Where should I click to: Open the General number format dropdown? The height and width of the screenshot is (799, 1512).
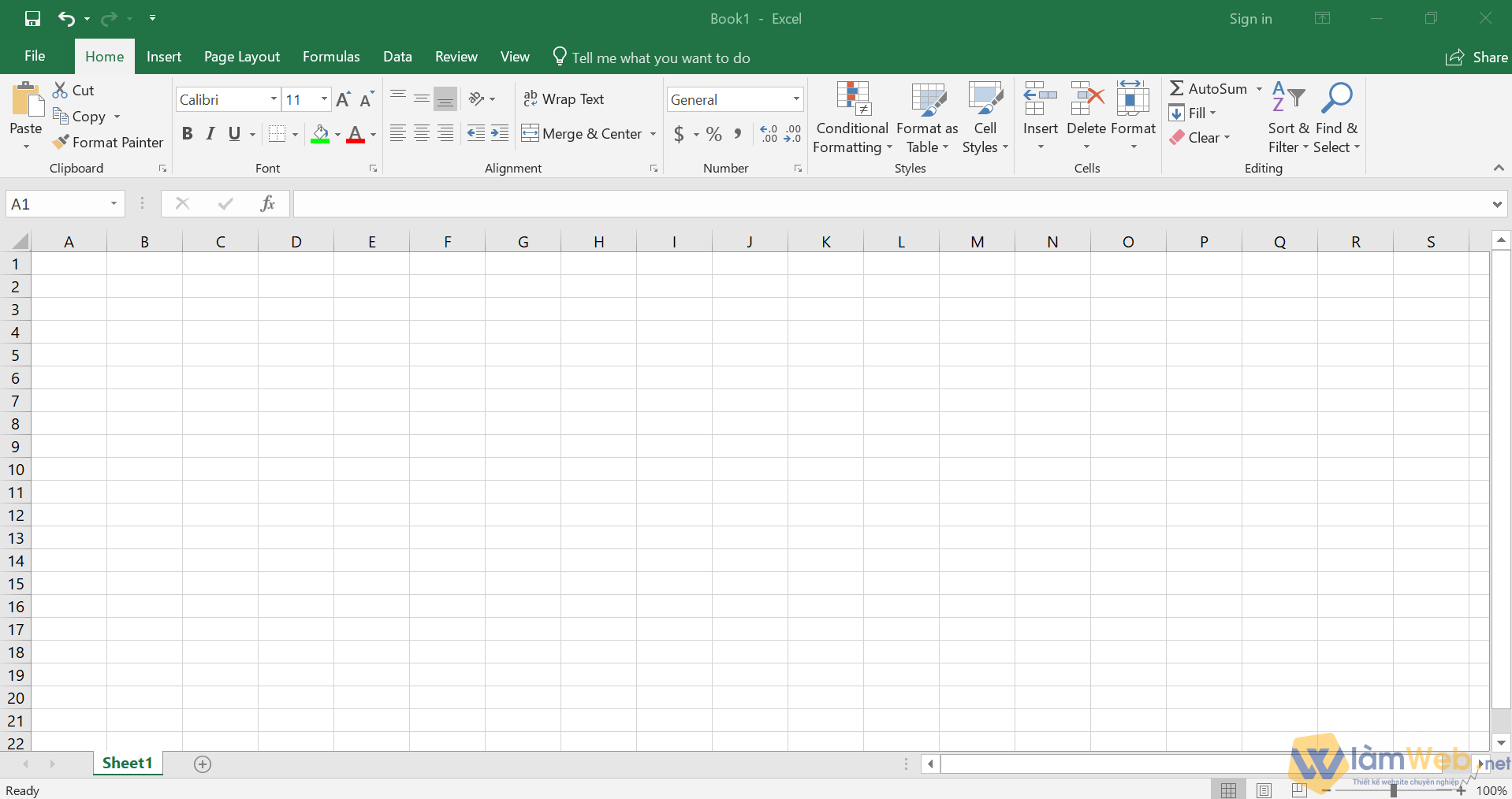tap(796, 99)
